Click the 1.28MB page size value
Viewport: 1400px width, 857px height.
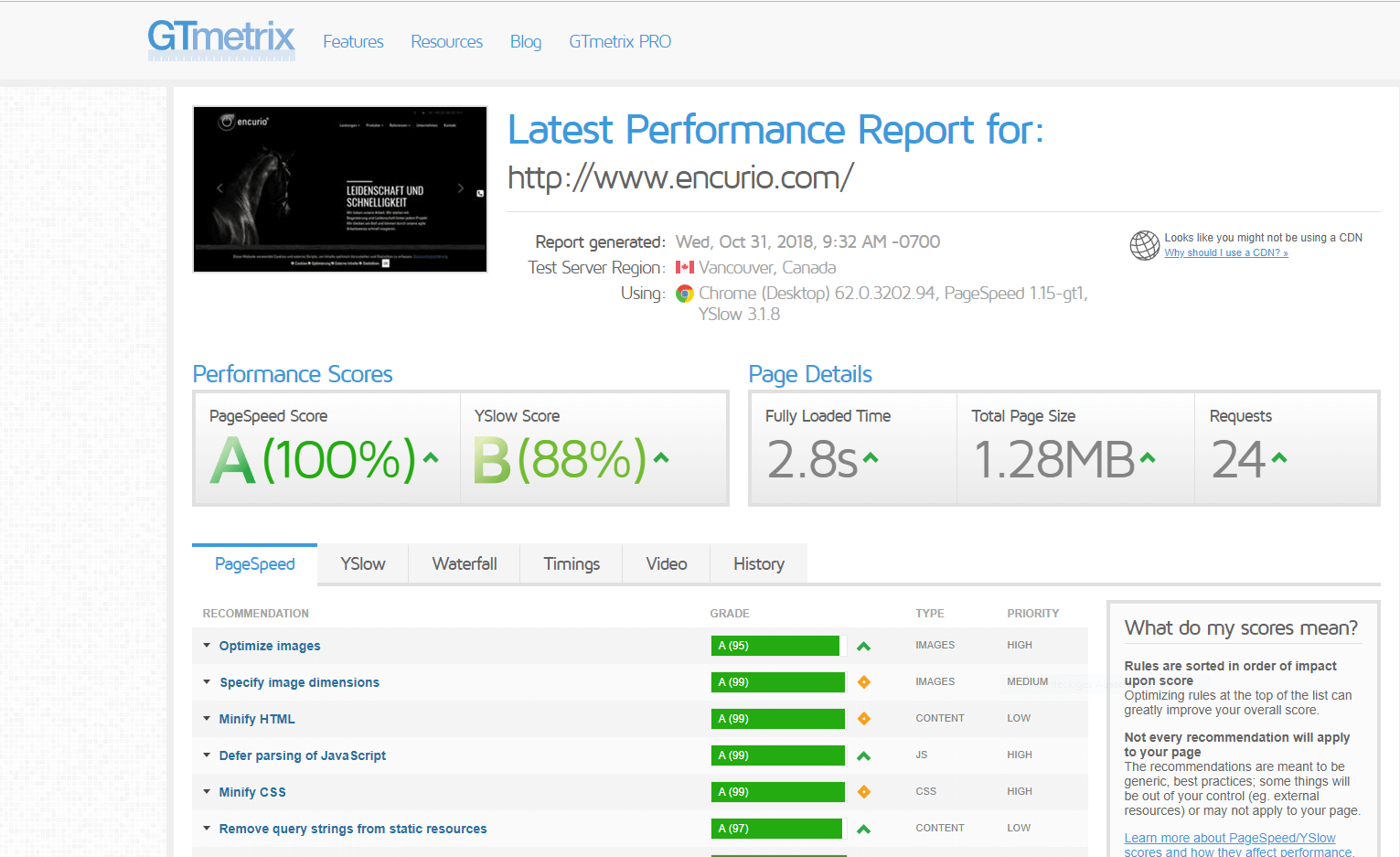click(1054, 459)
